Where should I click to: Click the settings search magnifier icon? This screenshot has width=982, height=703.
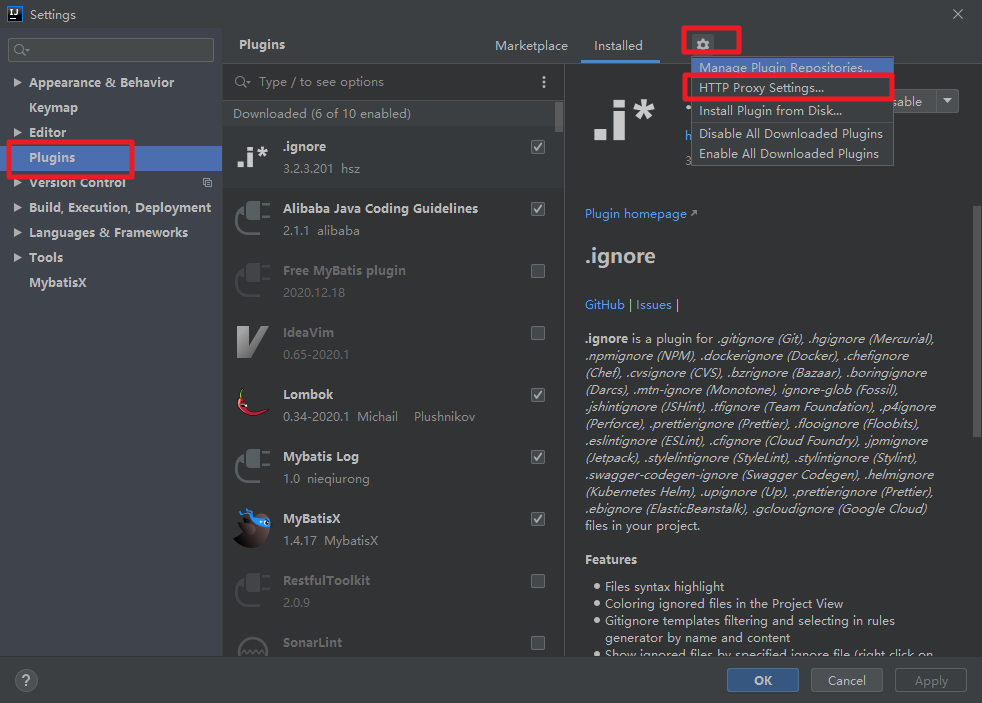(x=21, y=50)
